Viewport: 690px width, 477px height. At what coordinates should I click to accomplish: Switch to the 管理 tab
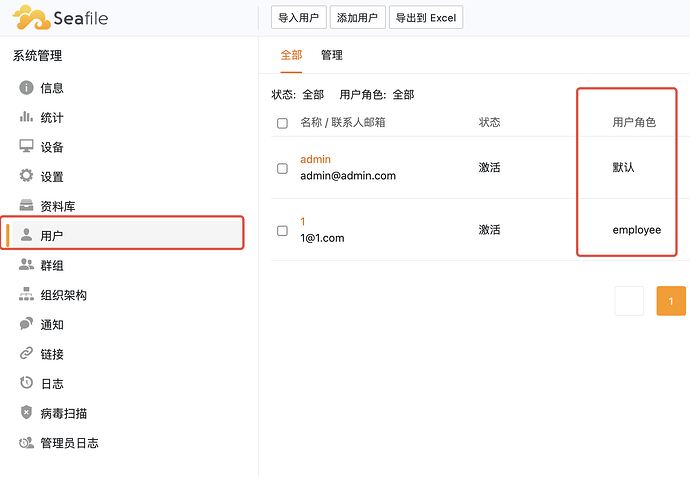tap(331, 55)
